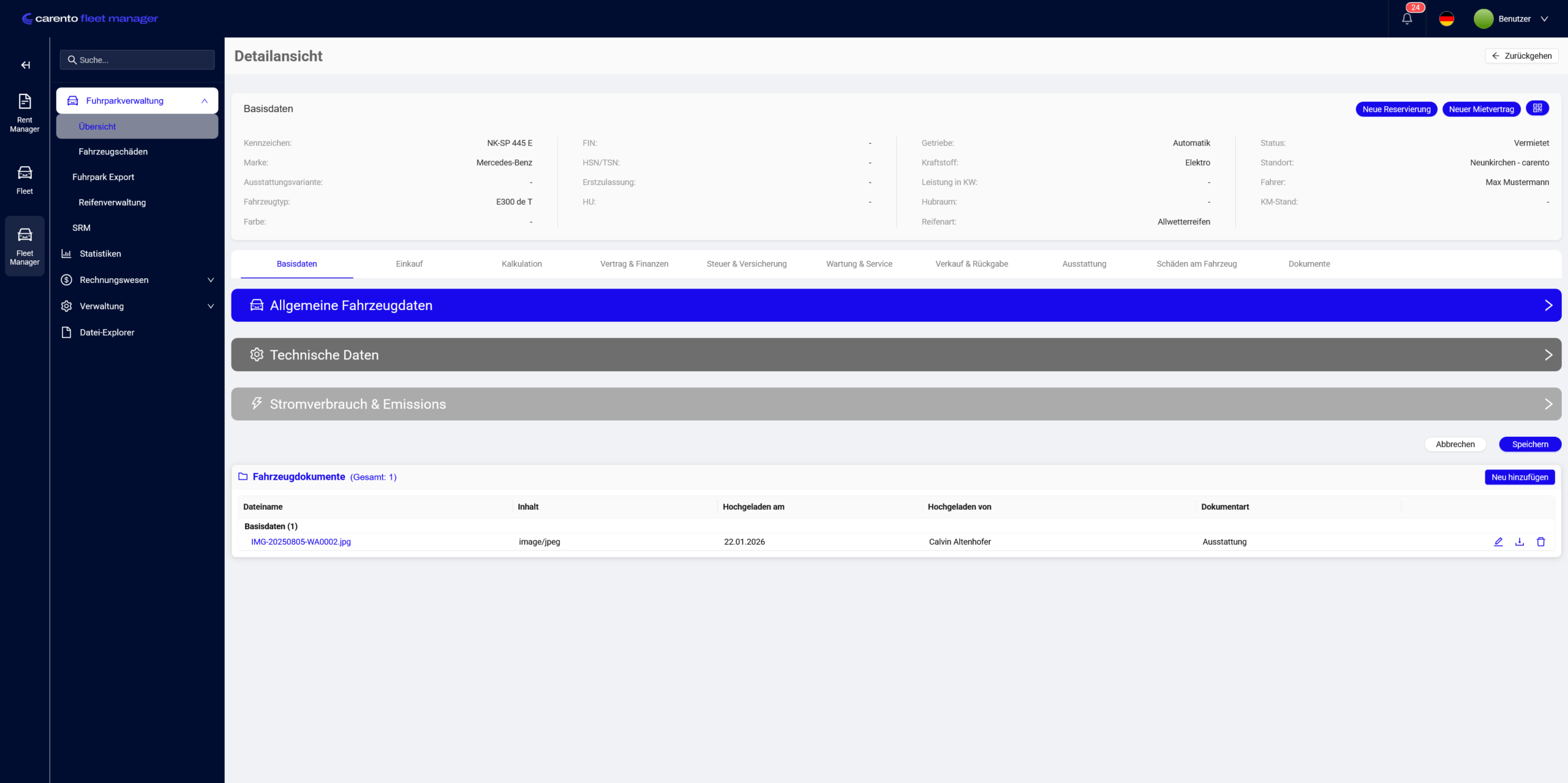Viewport: 1568px width, 783px height.
Task: Open the QR code button beside Neuer Mietvertrag
Action: 1538,108
